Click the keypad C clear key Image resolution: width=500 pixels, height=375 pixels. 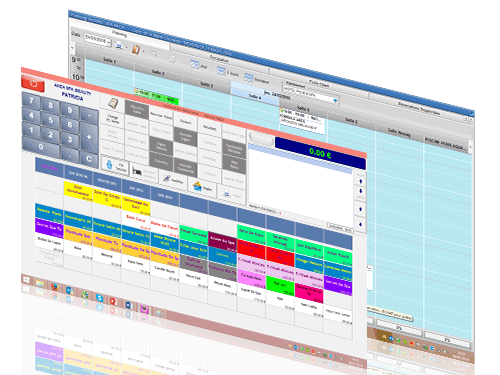[89, 159]
